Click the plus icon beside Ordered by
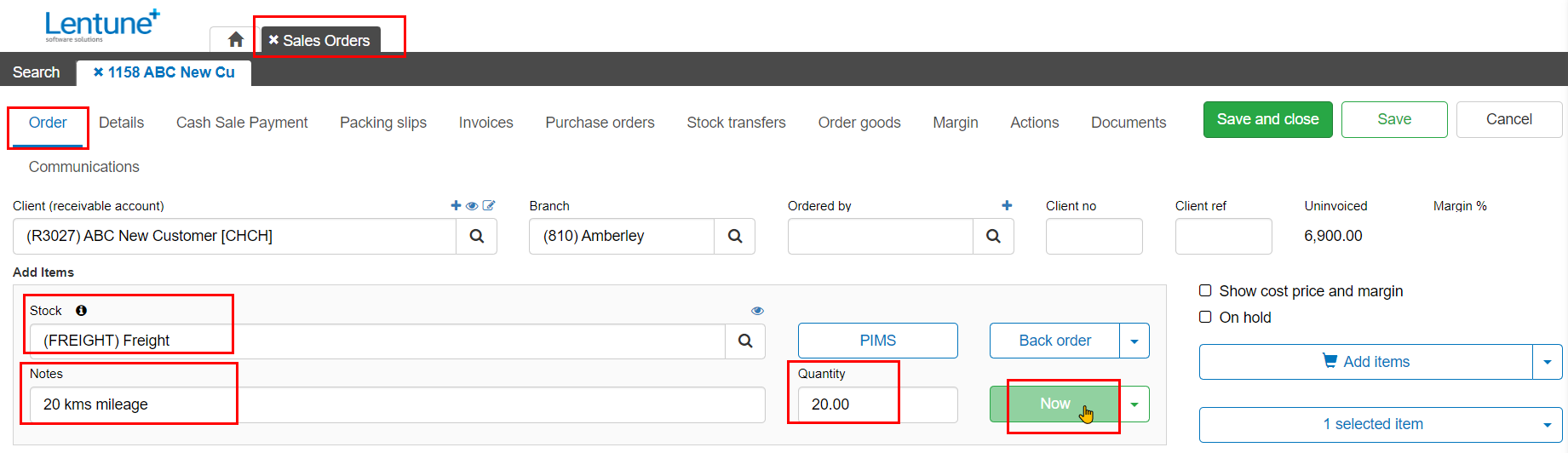The image size is (1568, 453). (x=1007, y=205)
